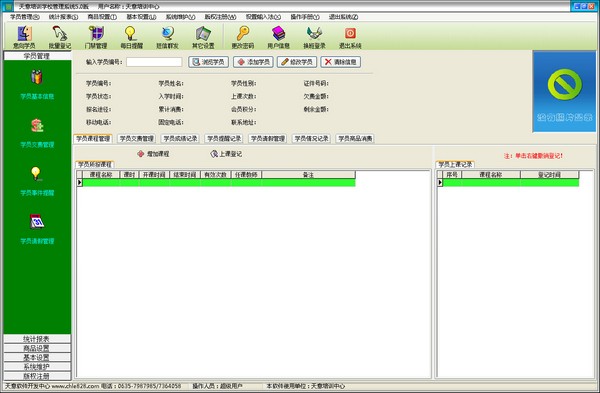This screenshot has width=600, height=393.
Task: Expand the 系统维护 sidebar section
Action: [x=37, y=366]
